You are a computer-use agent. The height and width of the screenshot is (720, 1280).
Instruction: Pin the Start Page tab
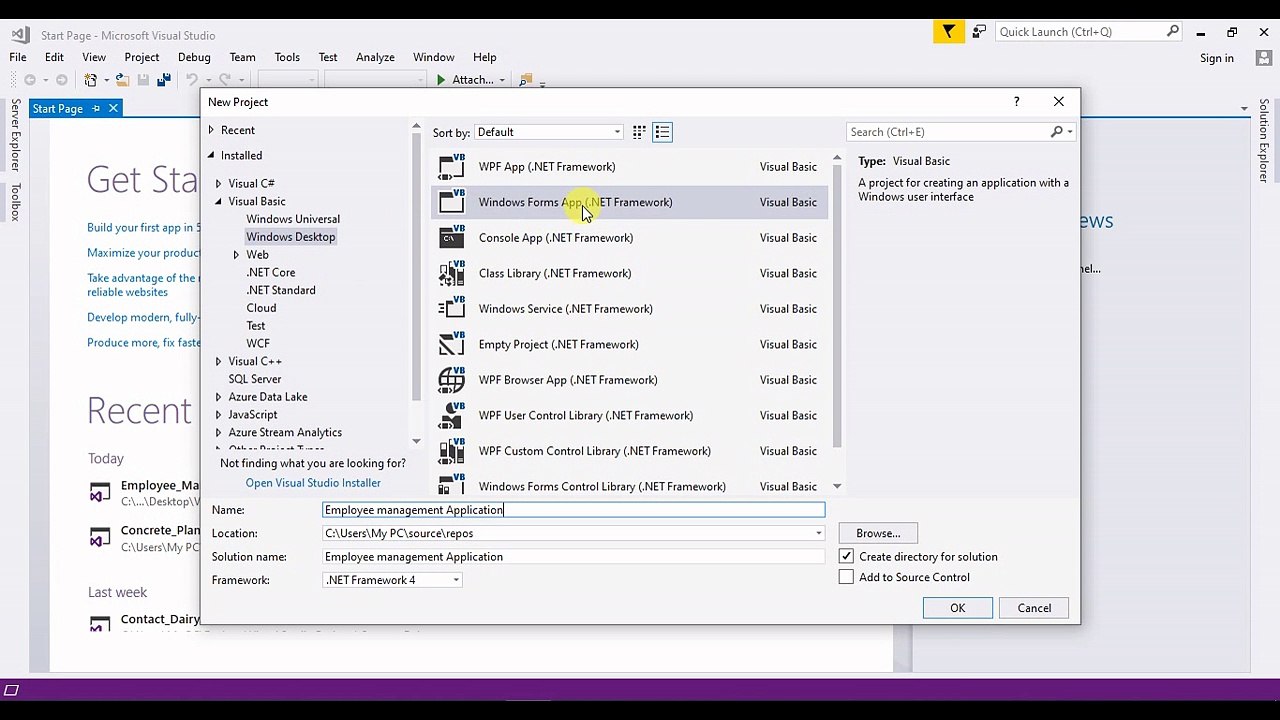pyautogui.click(x=96, y=108)
